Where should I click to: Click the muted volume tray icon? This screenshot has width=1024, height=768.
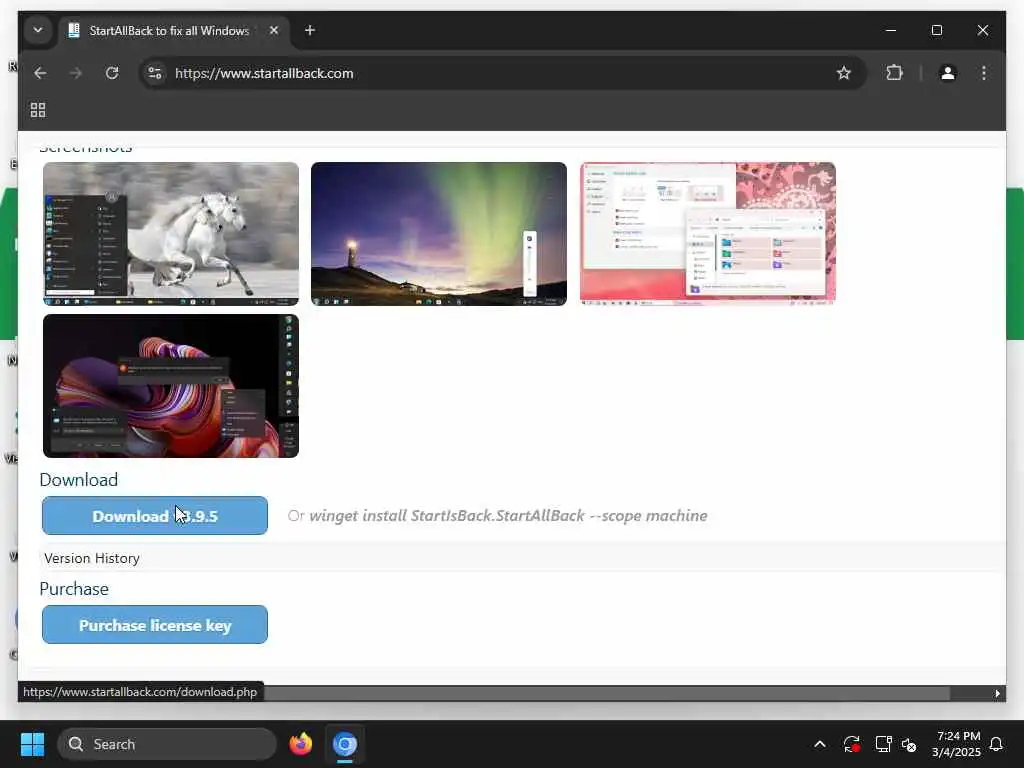[x=909, y=744]
